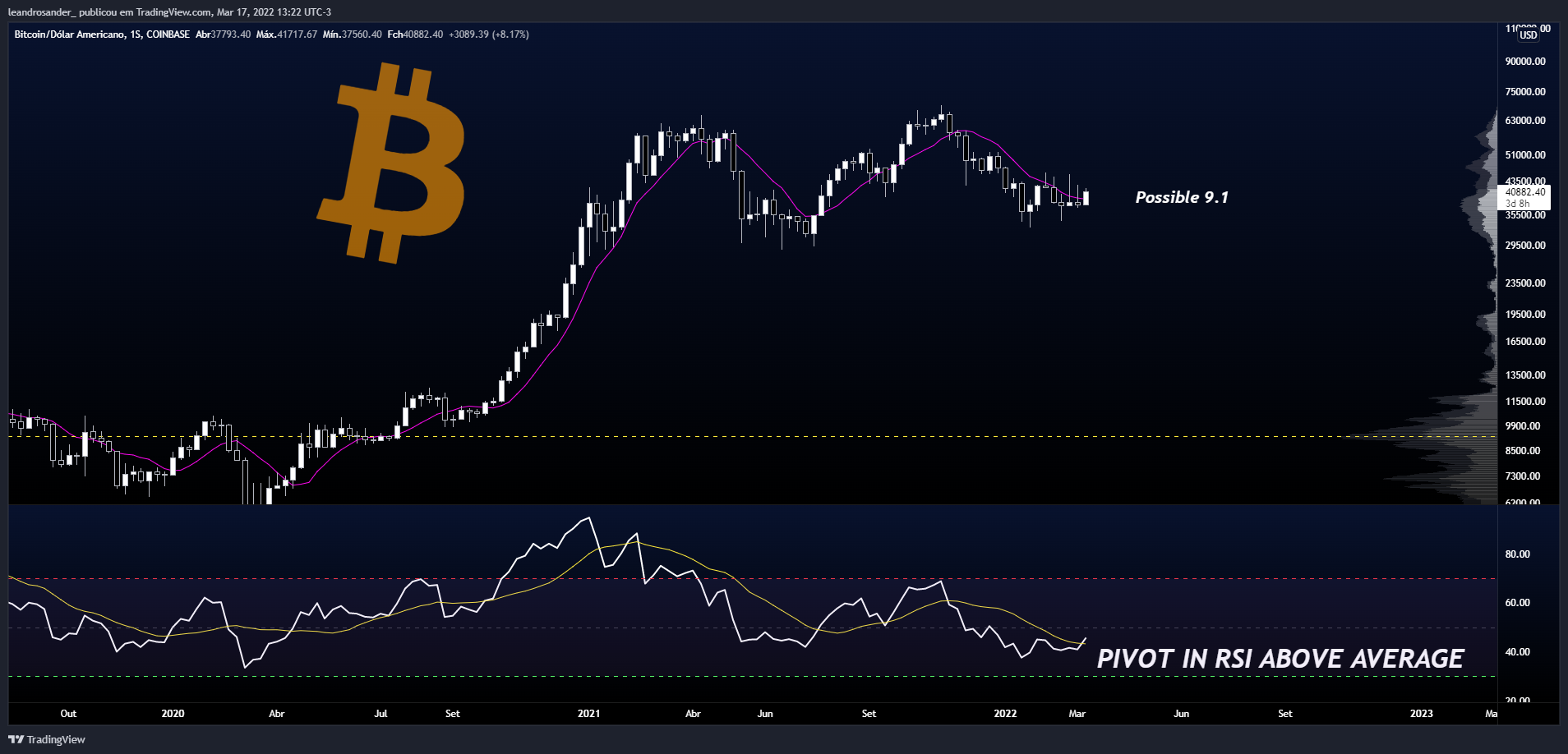This screenshot has width=1568, height=754.
Task: Click the 9900.00 price axis label
Action: coord(1523,426)
